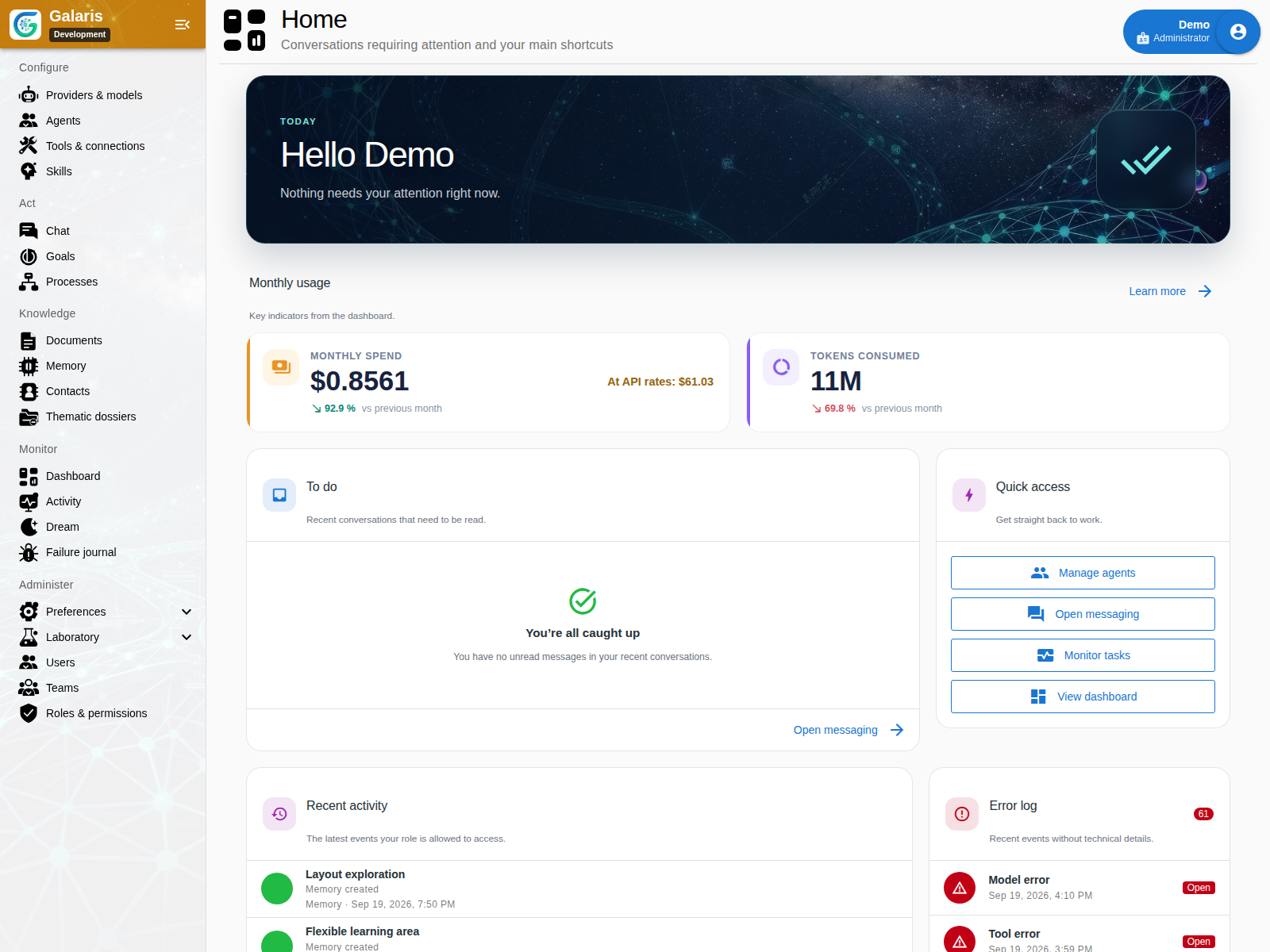Collapse the sidebar menu toggle
Viewport: 1270px width, 952px height.
click(183, 25)
